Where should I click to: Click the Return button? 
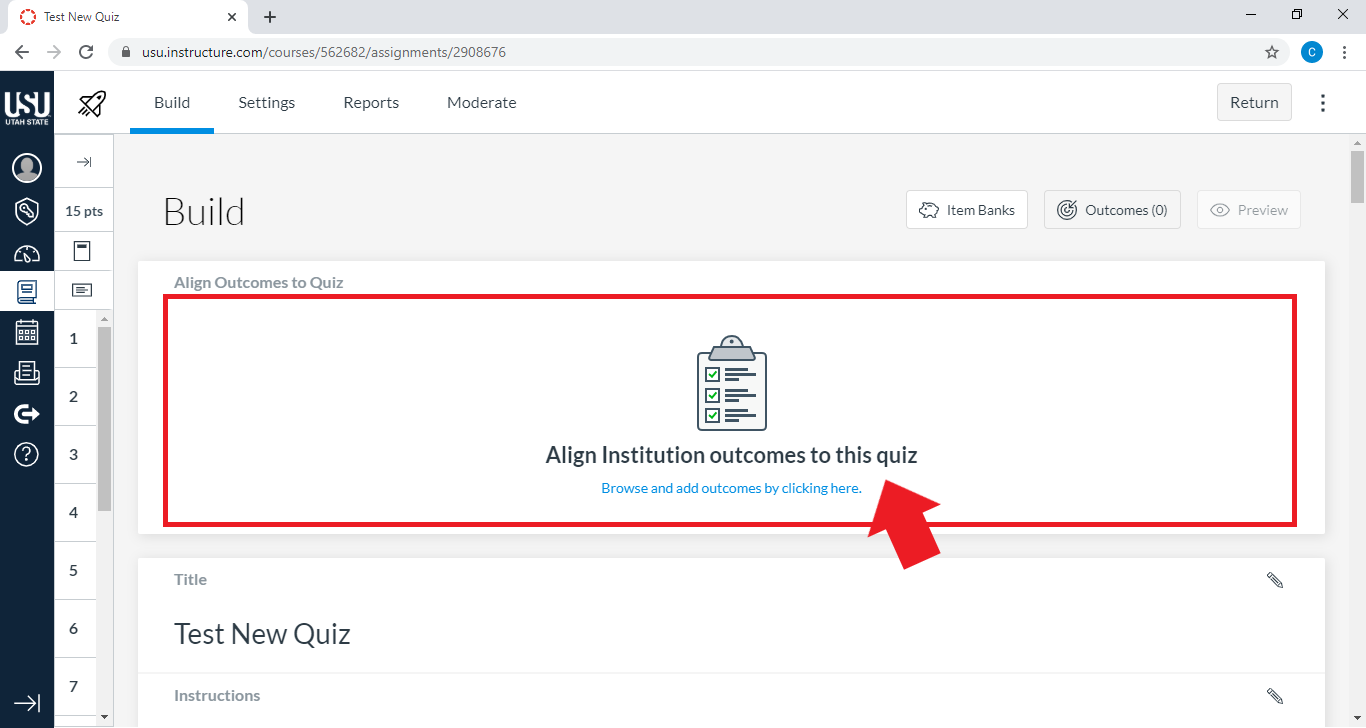click(1254, 102)
